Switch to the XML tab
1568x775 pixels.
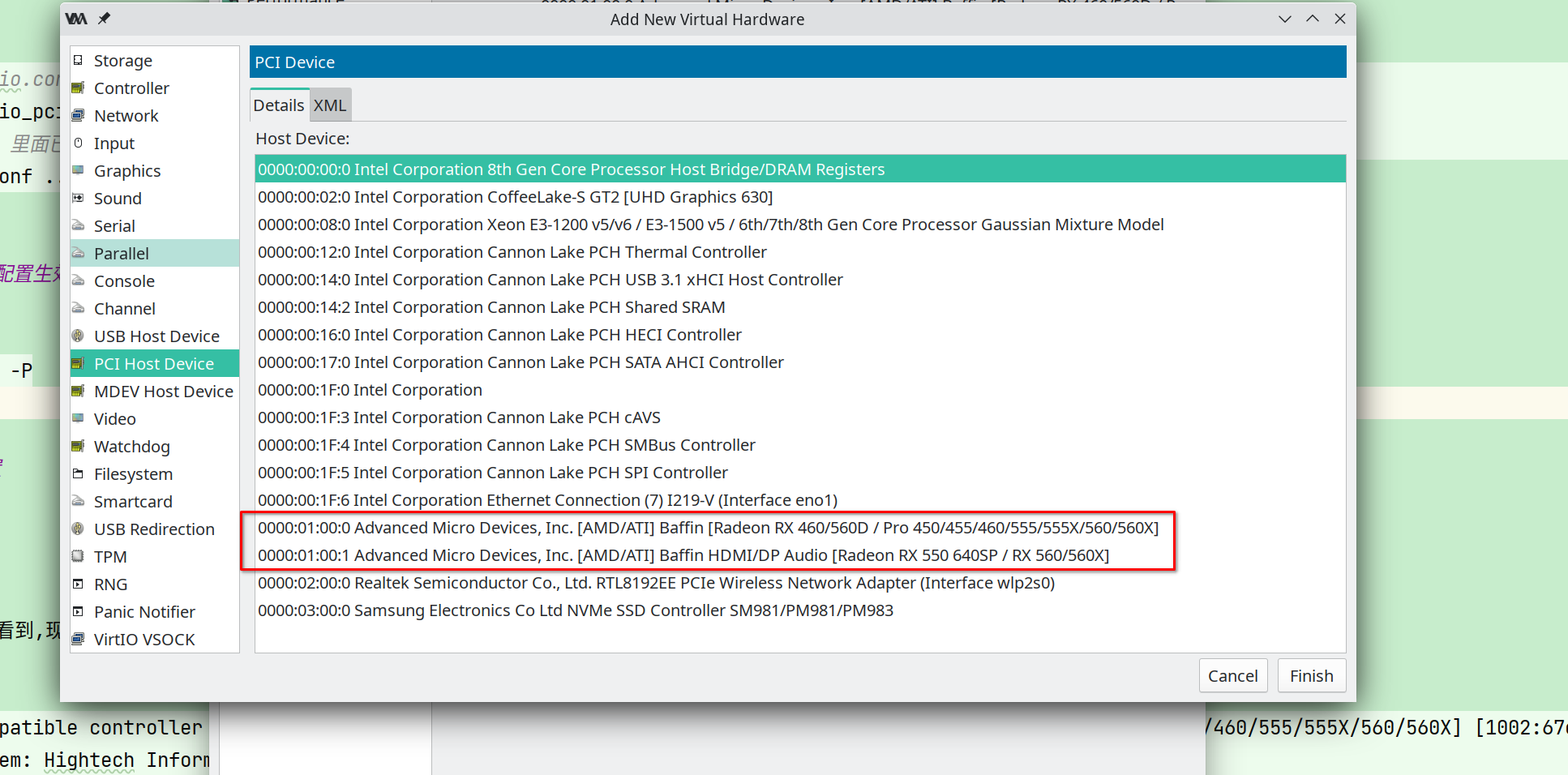[x=330, y=105]
